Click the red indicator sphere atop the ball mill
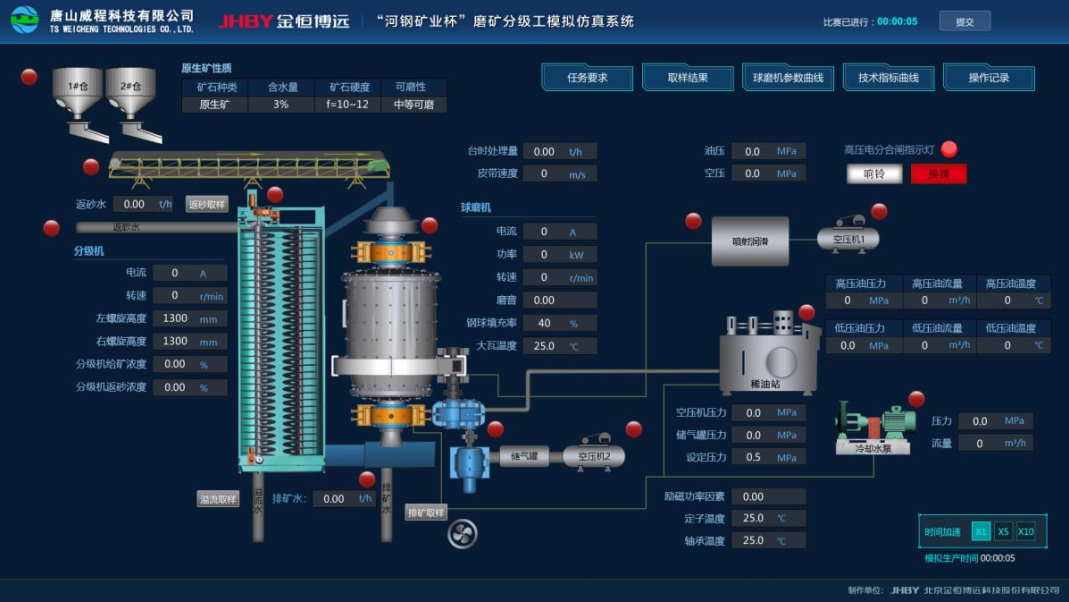 pyautogui.click(x=429, y=225)
